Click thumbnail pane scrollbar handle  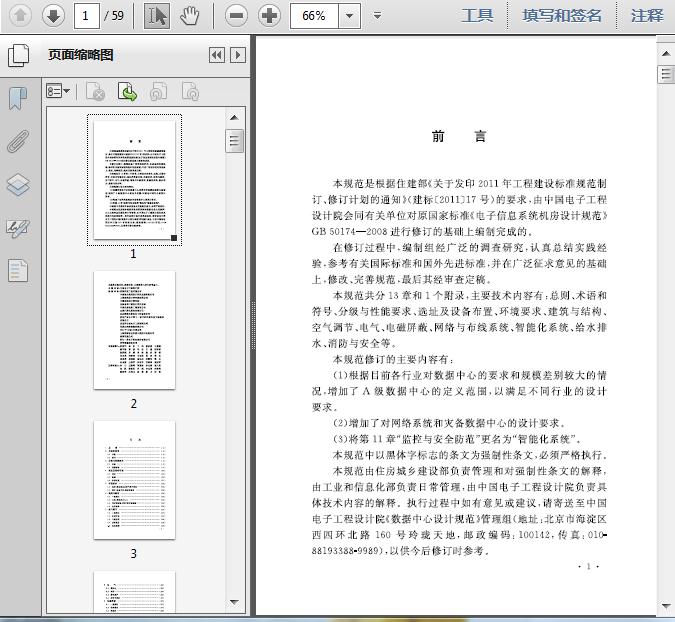(x=234, y=141)
